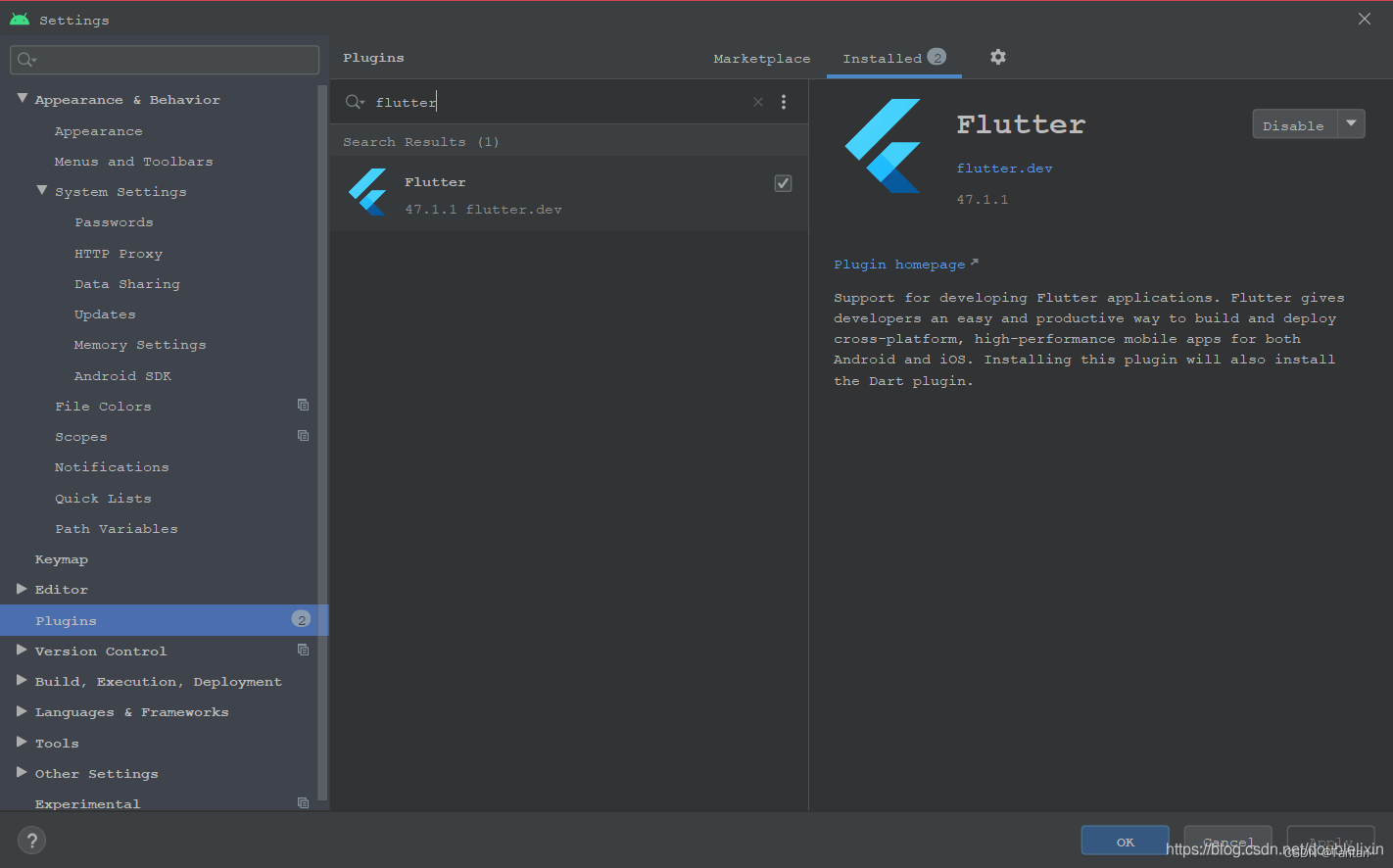This screenshot has height=868, width=1393.
Task: Click the settings search magnifier icon
Action: coord(26,60)
